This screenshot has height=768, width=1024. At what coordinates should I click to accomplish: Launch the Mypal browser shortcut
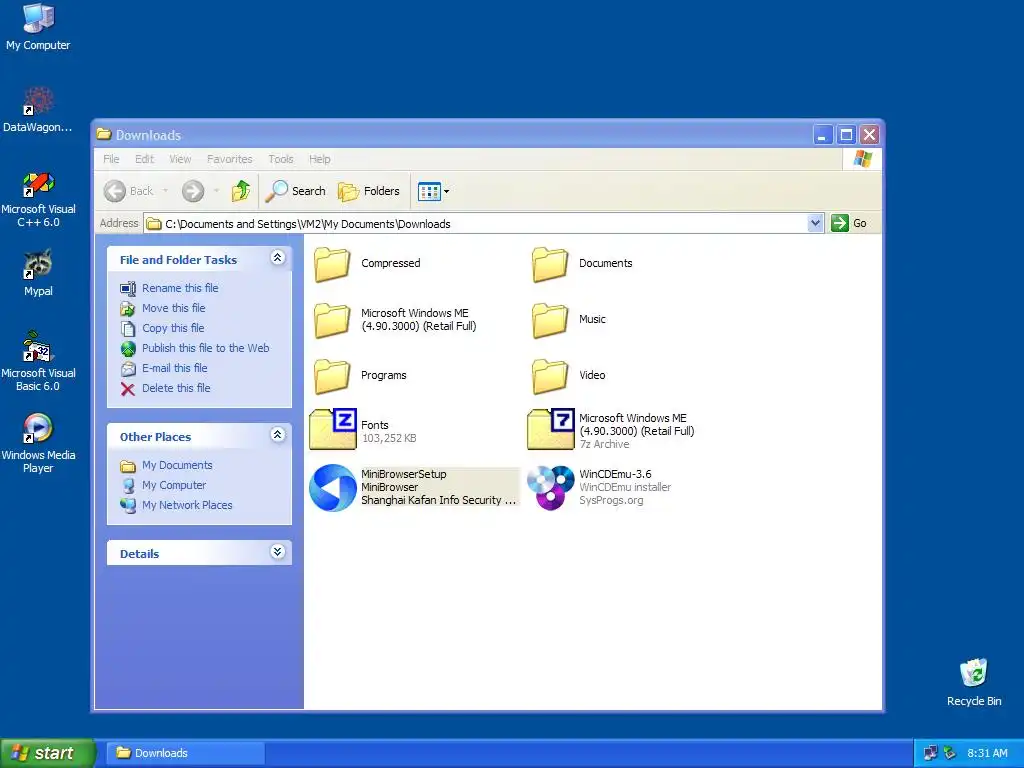point(38,273)
